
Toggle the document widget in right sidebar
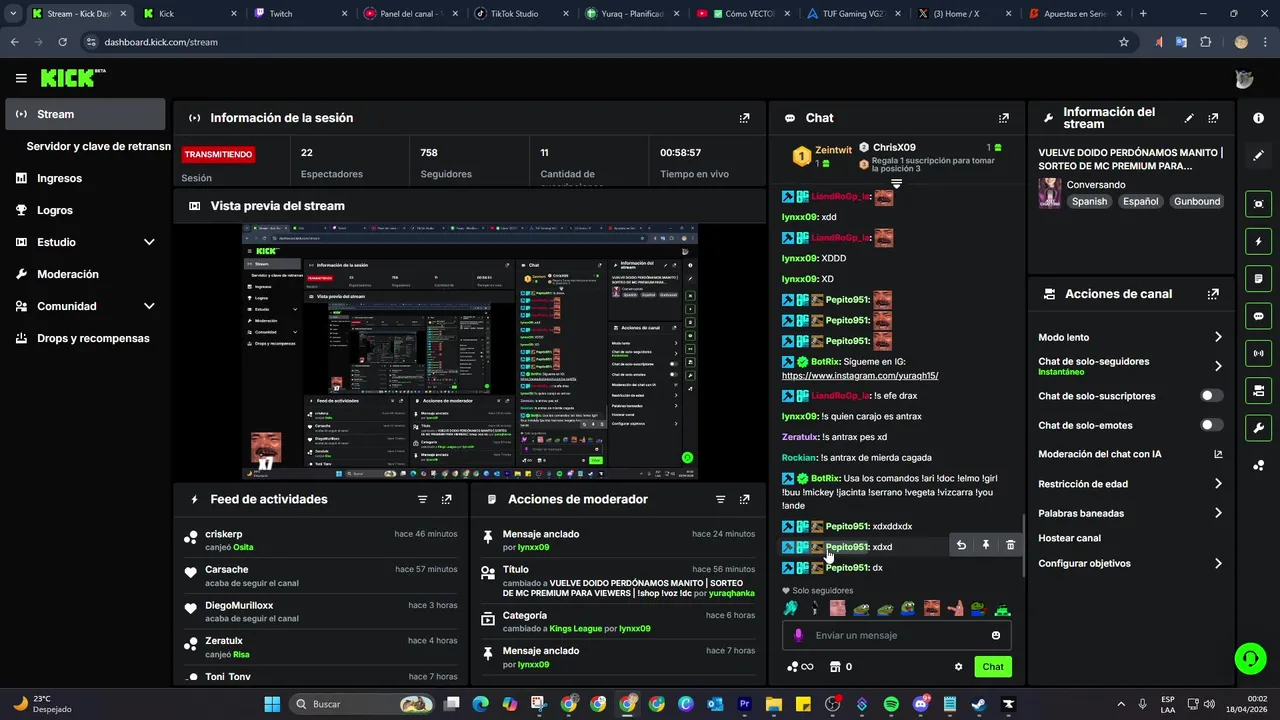tap(1258, 278)
